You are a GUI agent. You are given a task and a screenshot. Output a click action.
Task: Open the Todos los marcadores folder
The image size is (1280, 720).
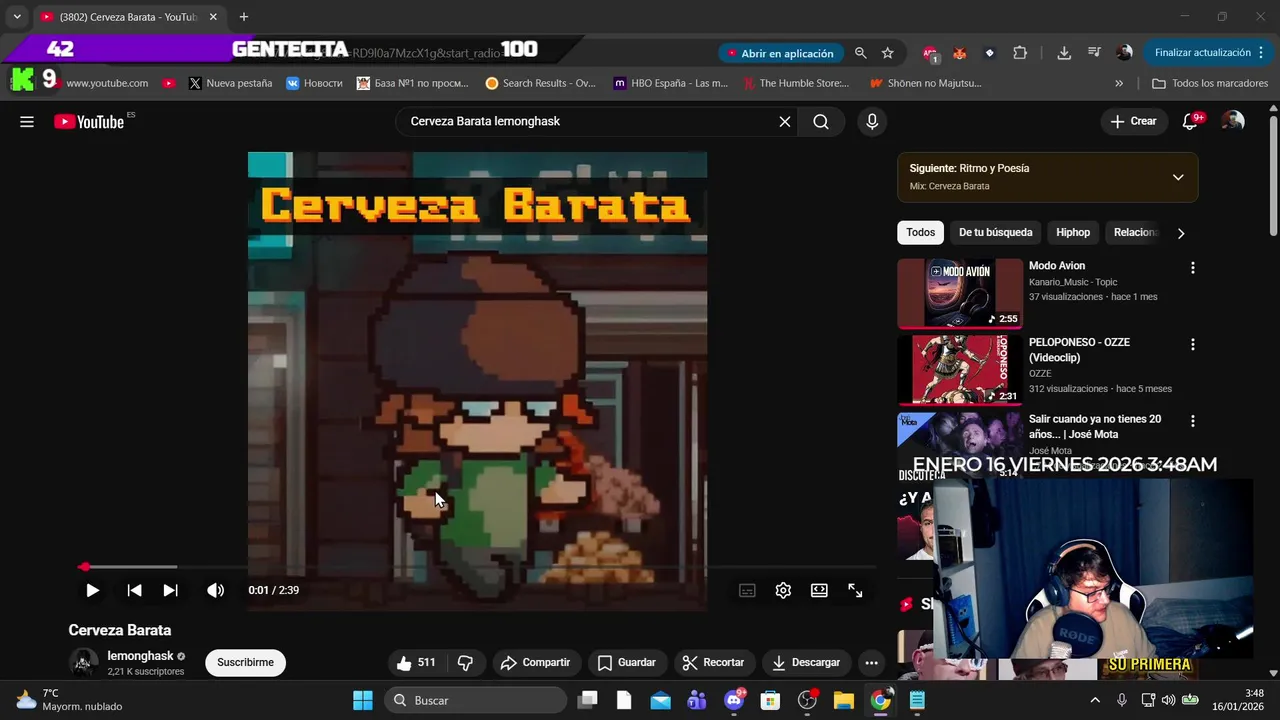click(x=1210, y=84)
